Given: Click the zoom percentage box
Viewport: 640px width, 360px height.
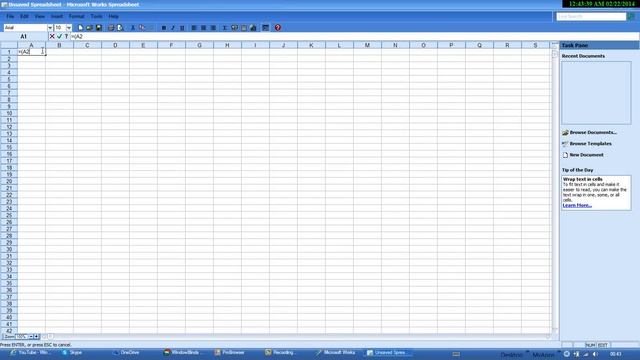Looking at the screenshot, I should [x=22, y=337].
